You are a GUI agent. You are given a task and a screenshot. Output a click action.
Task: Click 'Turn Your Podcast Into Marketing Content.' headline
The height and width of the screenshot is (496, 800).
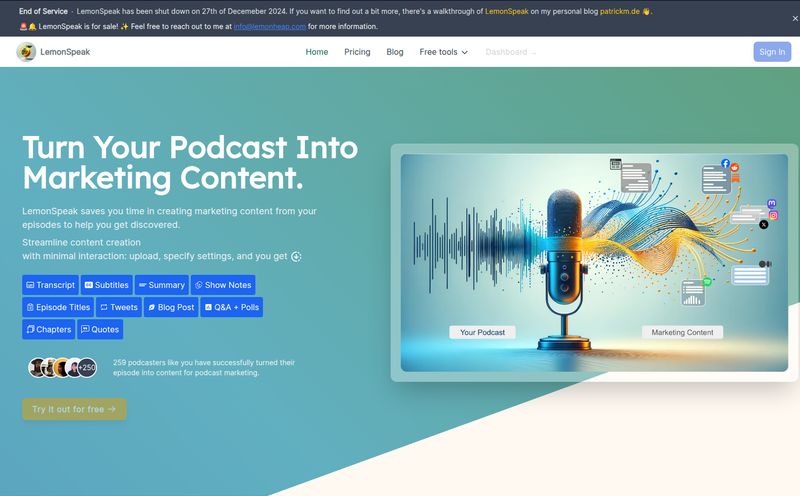[190, 162]
